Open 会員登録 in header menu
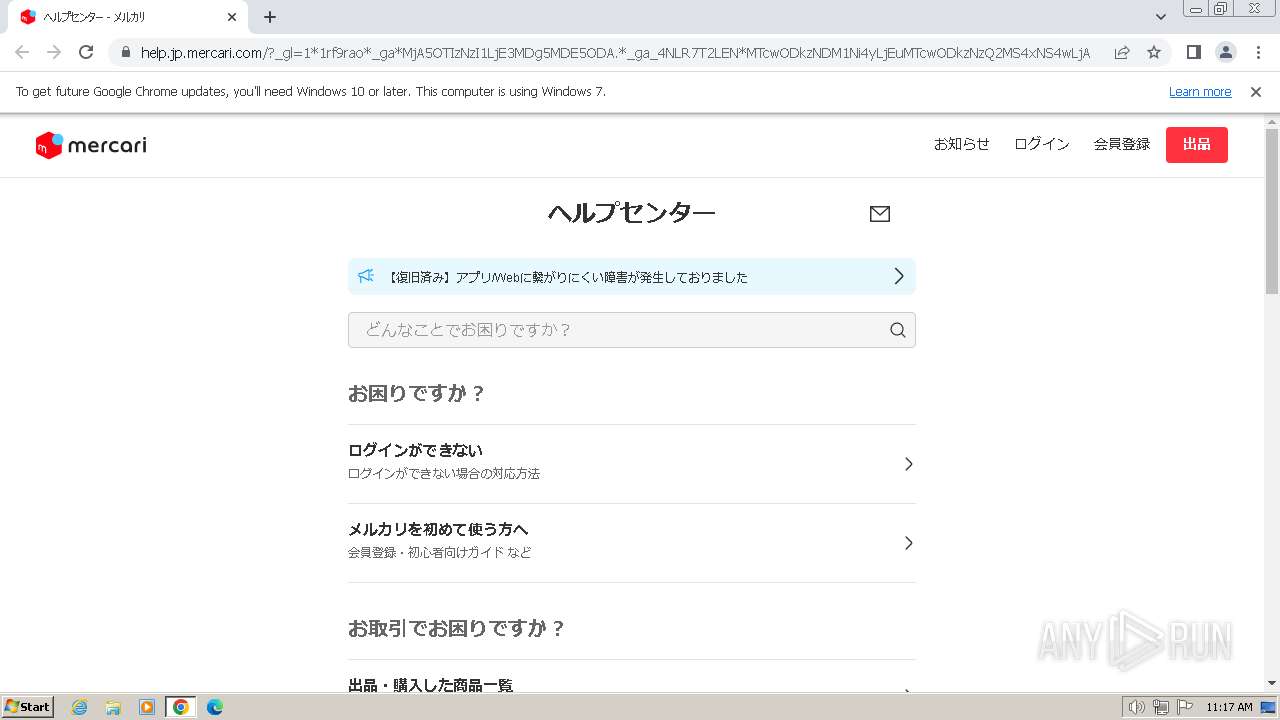1280x720 pixels. (x=1122, y=144)
